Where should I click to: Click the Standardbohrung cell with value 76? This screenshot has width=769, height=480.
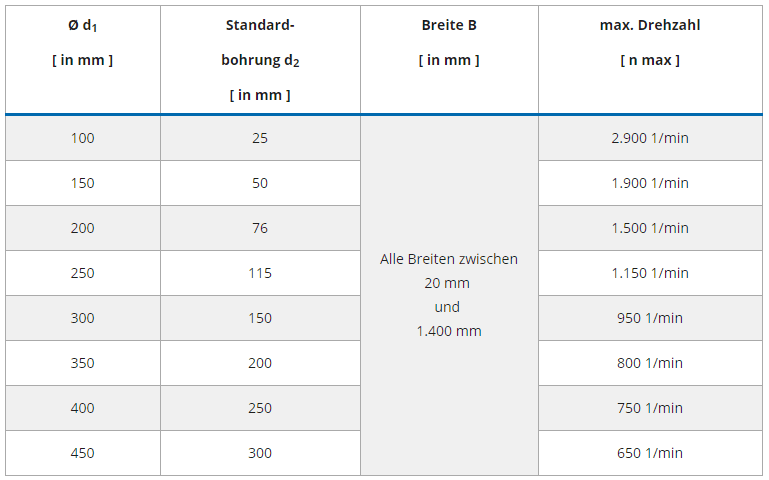pyautogui.click(x=260, y=228)
